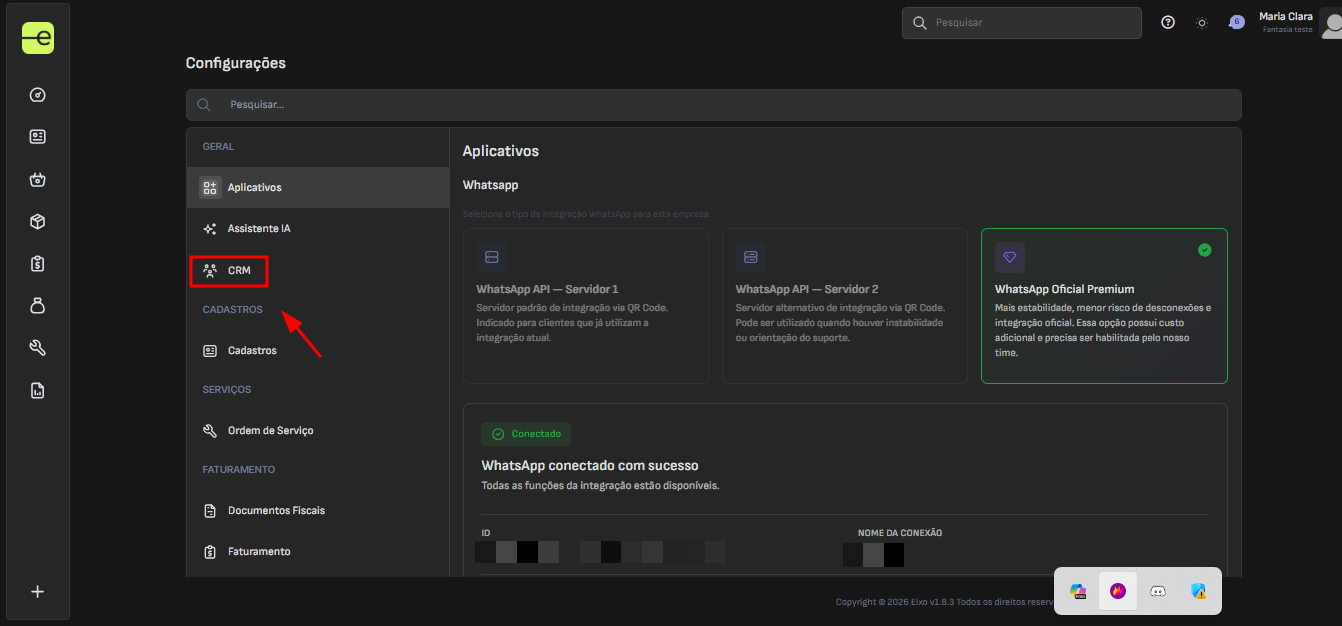Select WhatsApp API — Servidor 1 card
1342x626 pixels.
586,306
